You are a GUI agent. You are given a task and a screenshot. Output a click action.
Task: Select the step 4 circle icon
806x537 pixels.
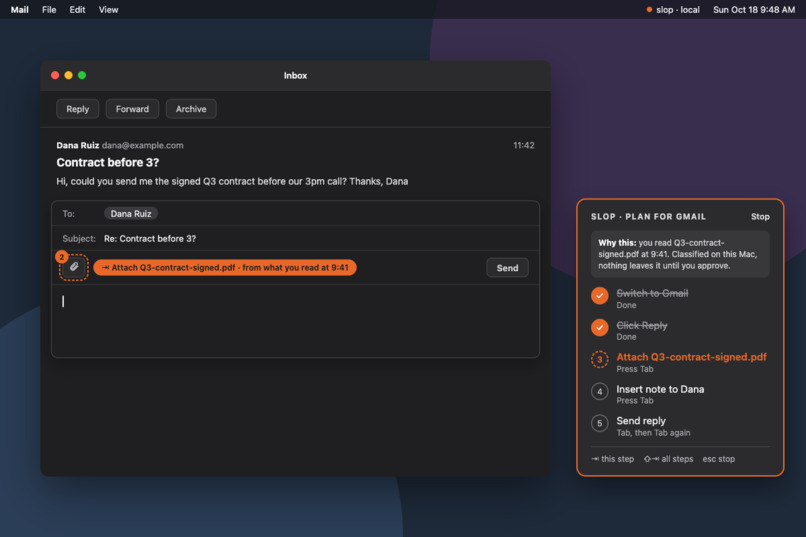(599, 392)
